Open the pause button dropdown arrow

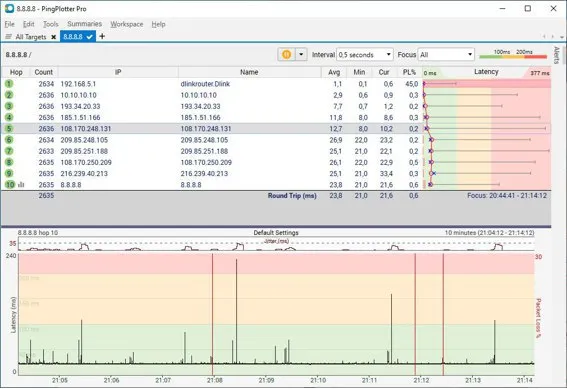[301, 55]
